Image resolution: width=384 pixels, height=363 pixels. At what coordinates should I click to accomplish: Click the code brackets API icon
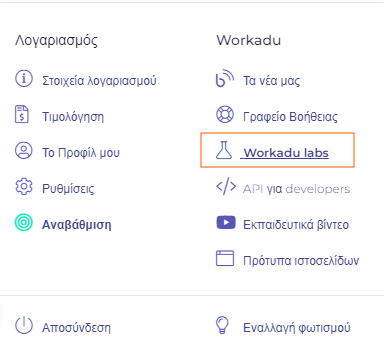(x=226, y=187)
